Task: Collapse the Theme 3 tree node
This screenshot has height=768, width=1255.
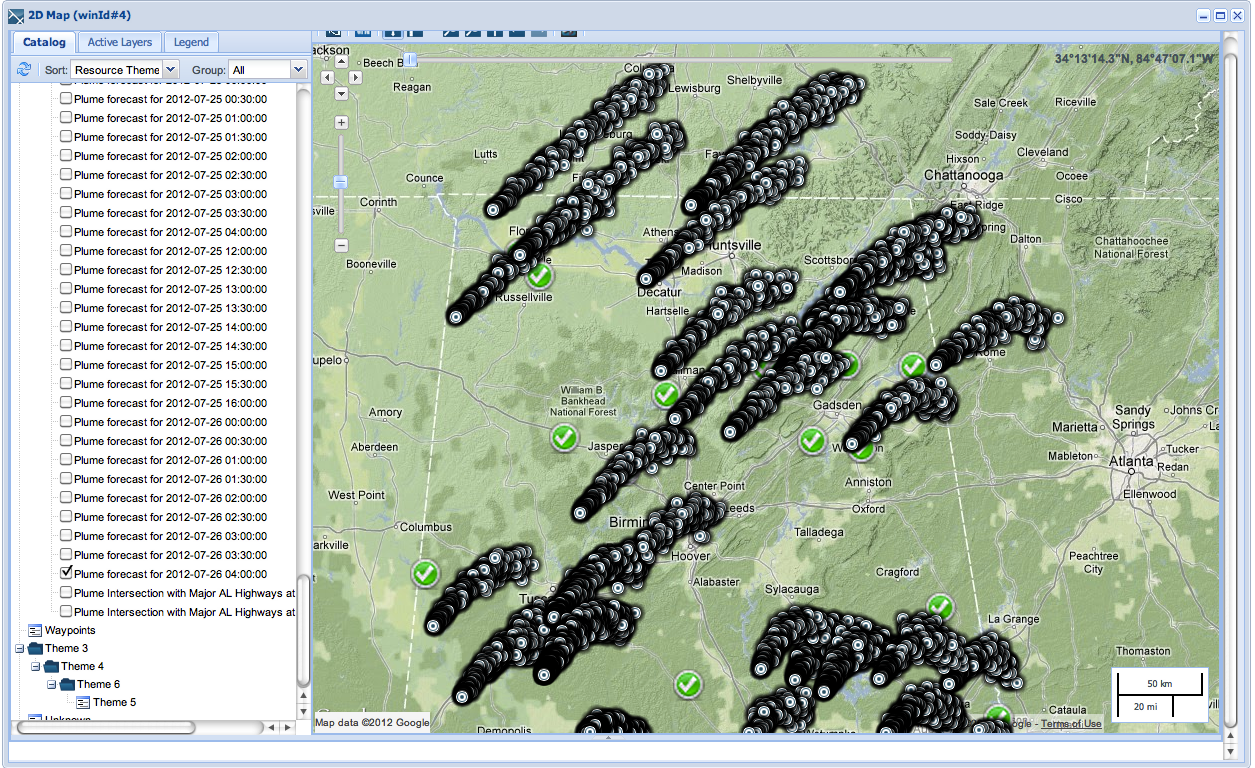Action: tap(20, 648)
